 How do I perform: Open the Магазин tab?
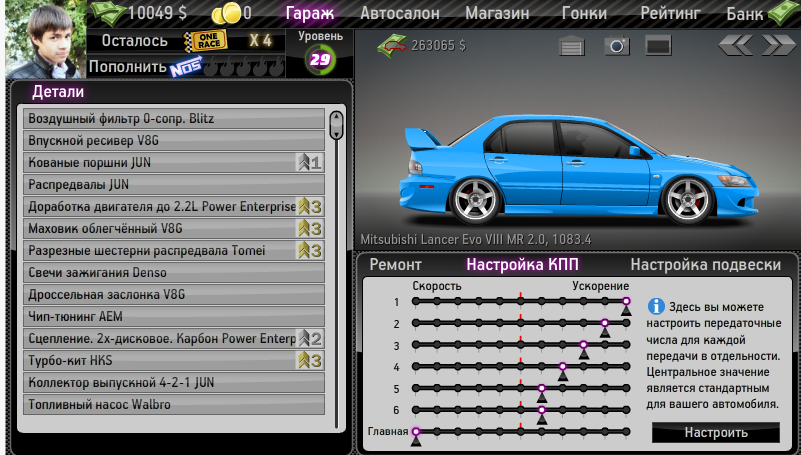pyautogui.click(x=497, y=13)
